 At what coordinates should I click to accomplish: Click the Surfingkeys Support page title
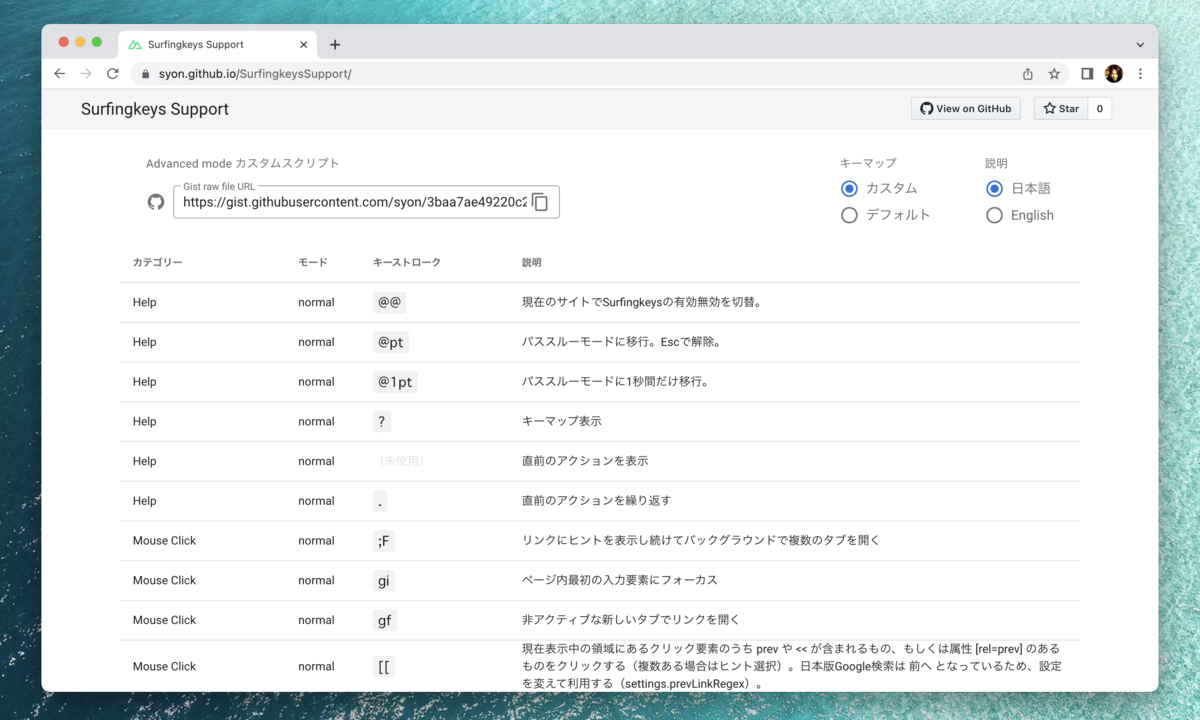[155, 109]
